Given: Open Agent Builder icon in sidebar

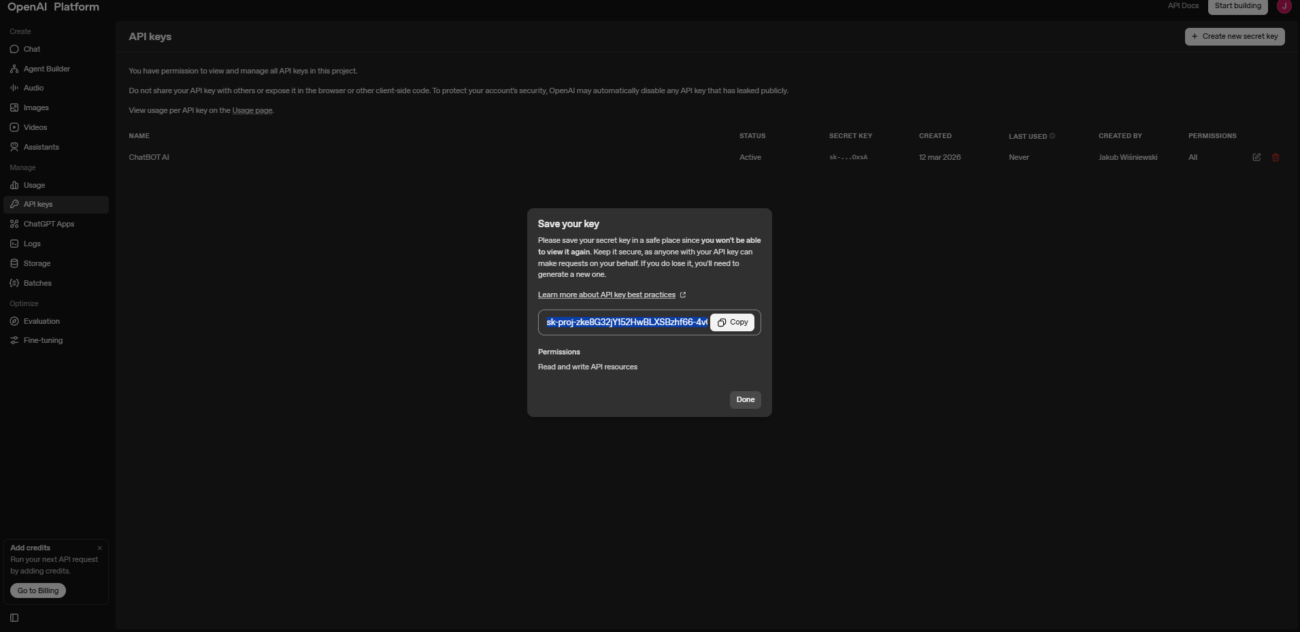Looking at the screenshot, I should click(x=14, y=69).
